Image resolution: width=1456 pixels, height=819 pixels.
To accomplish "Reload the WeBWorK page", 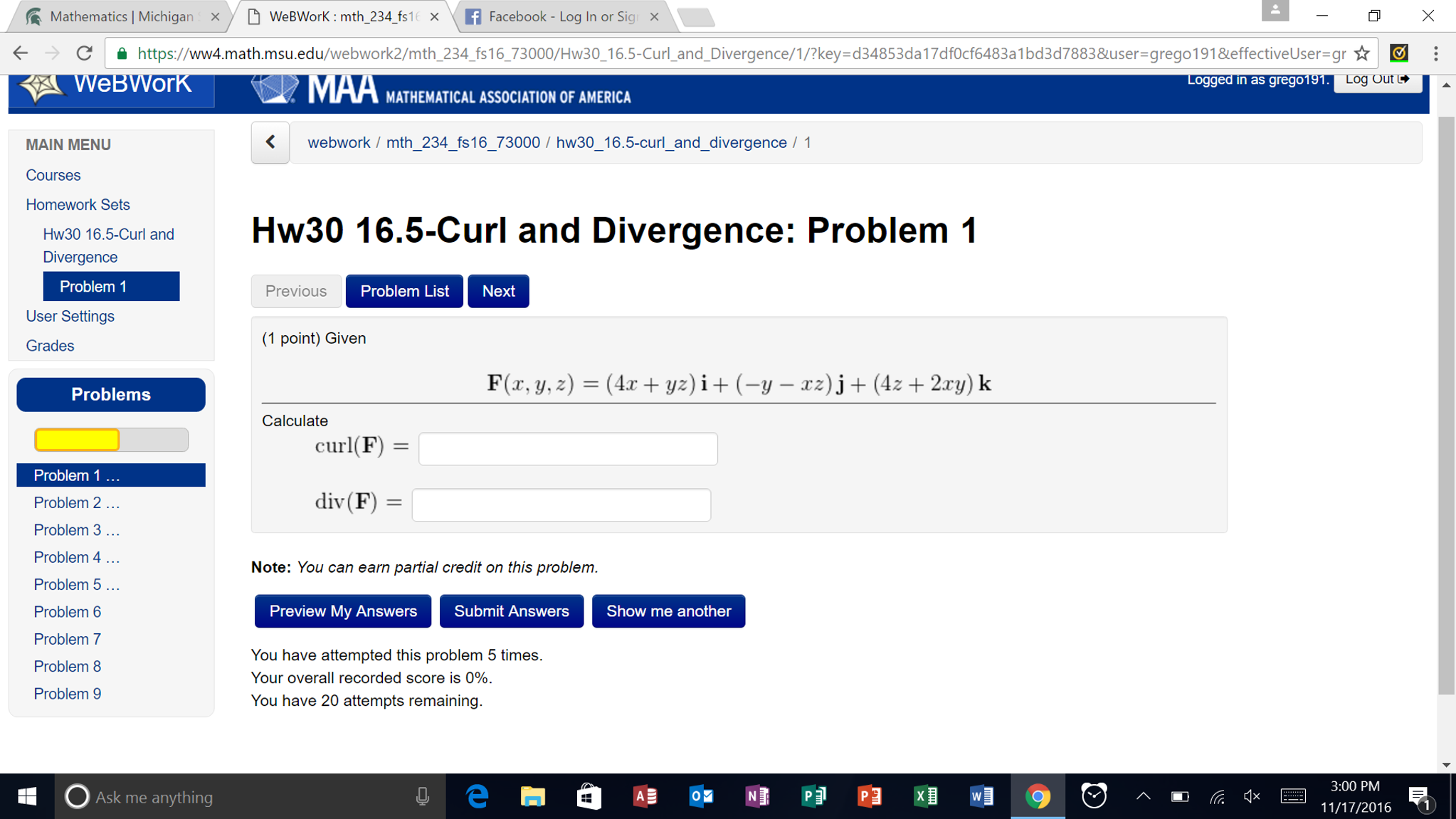I will tap(85, 53).
